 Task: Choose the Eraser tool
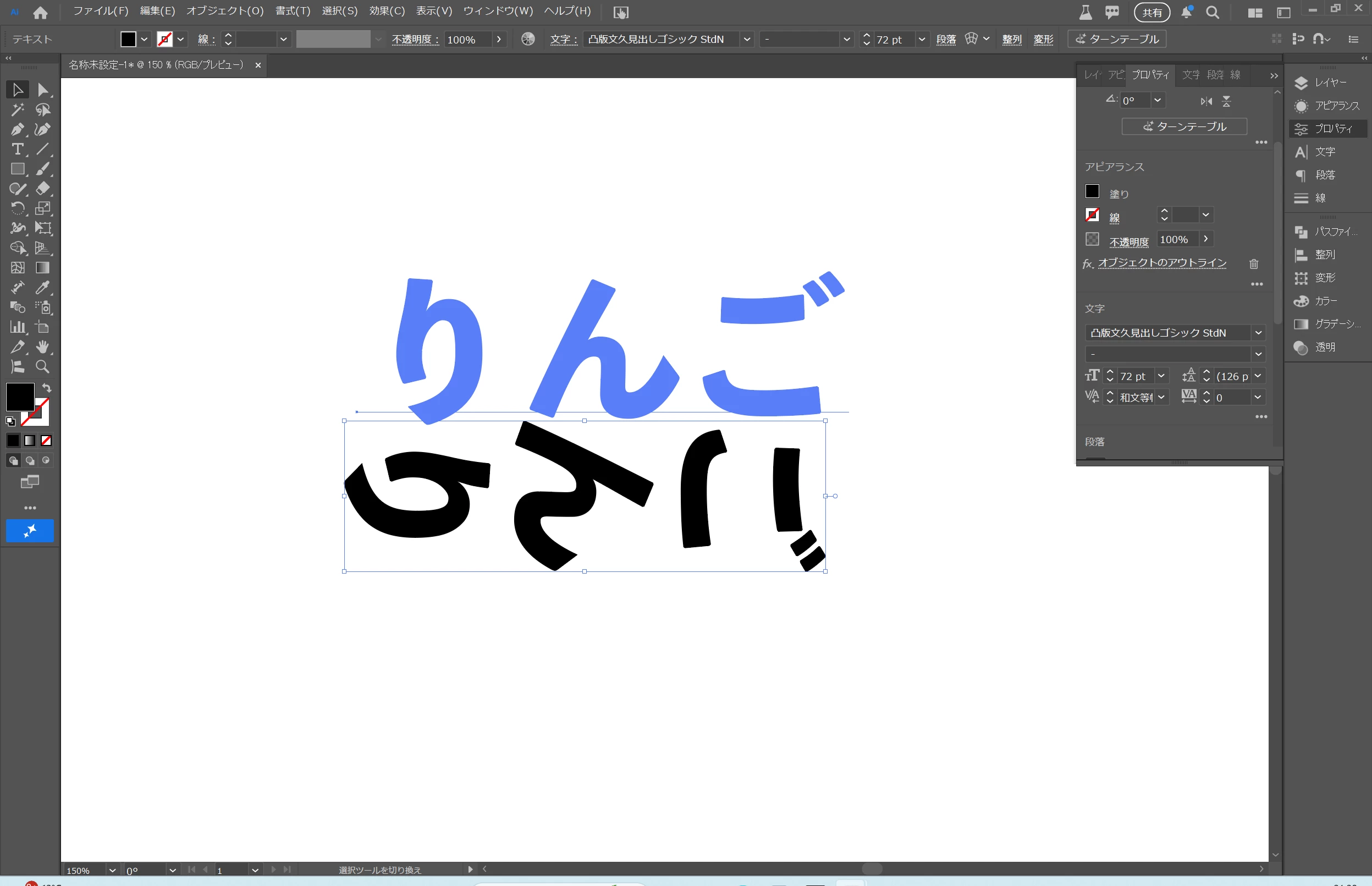click(x=42, y=189)
